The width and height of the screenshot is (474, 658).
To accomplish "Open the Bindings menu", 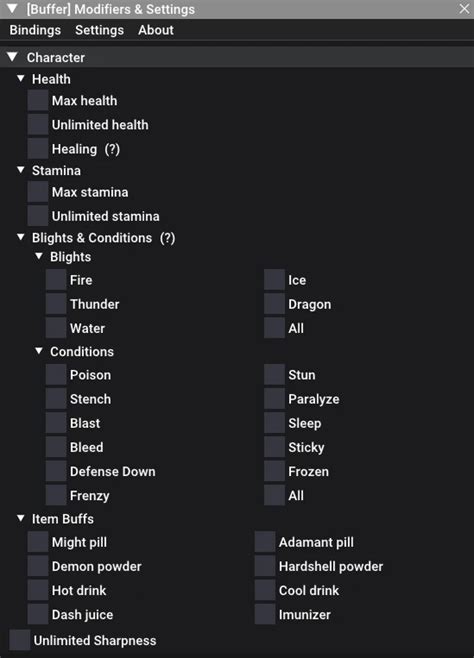I will click(35, 30).
